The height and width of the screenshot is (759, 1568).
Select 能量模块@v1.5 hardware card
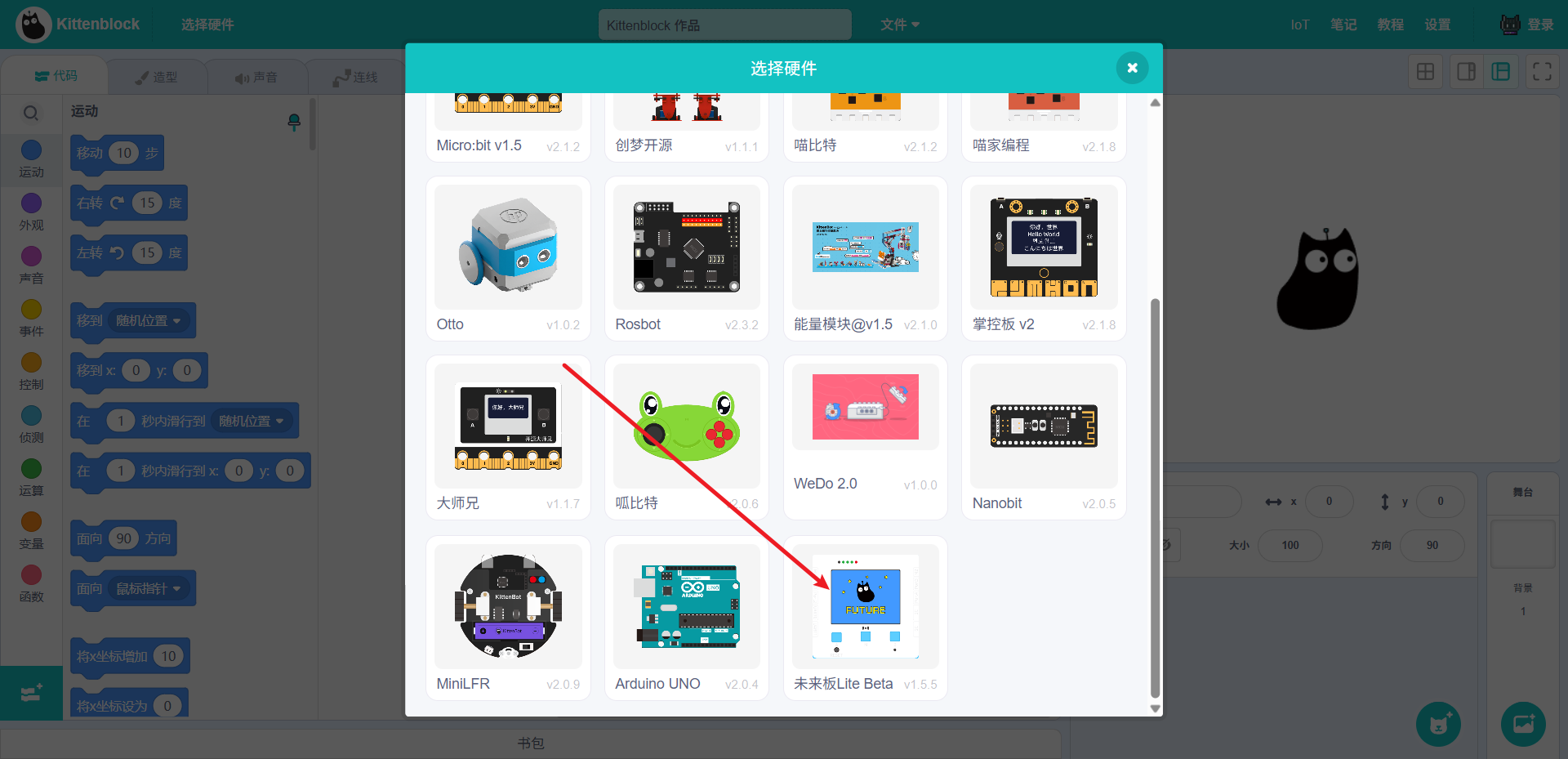point(865,258)
